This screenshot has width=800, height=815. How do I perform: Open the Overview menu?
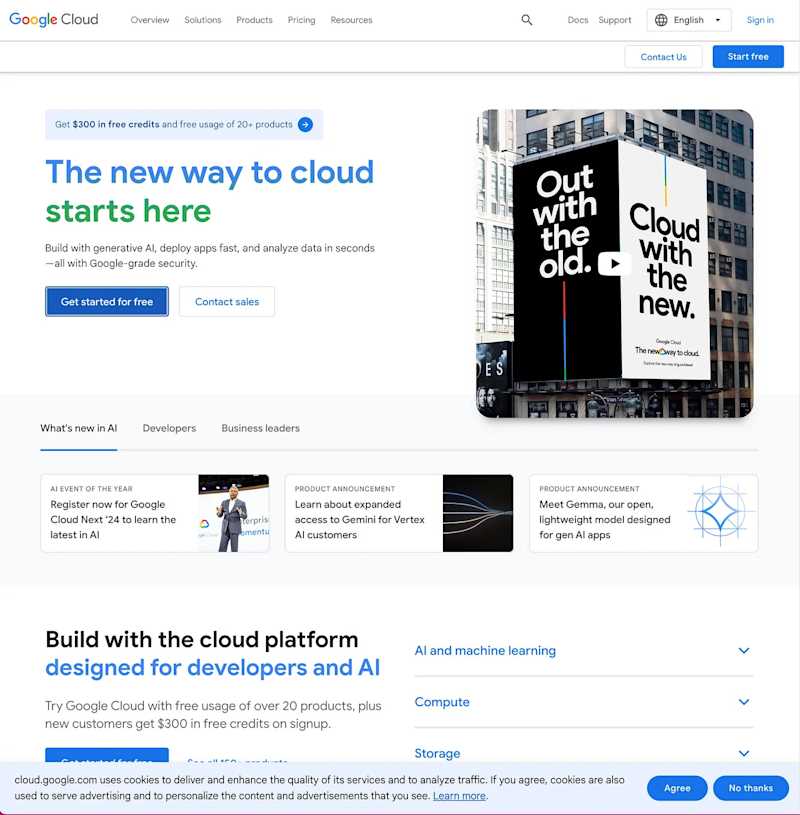[x=150, y=20]
